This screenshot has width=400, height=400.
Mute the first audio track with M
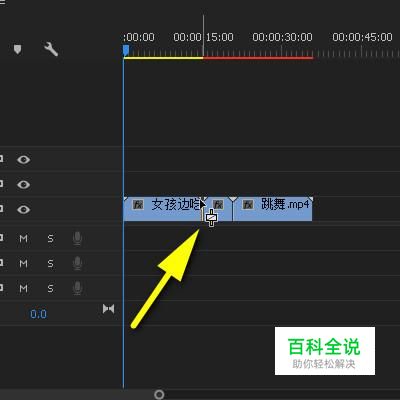click(23, 239)
